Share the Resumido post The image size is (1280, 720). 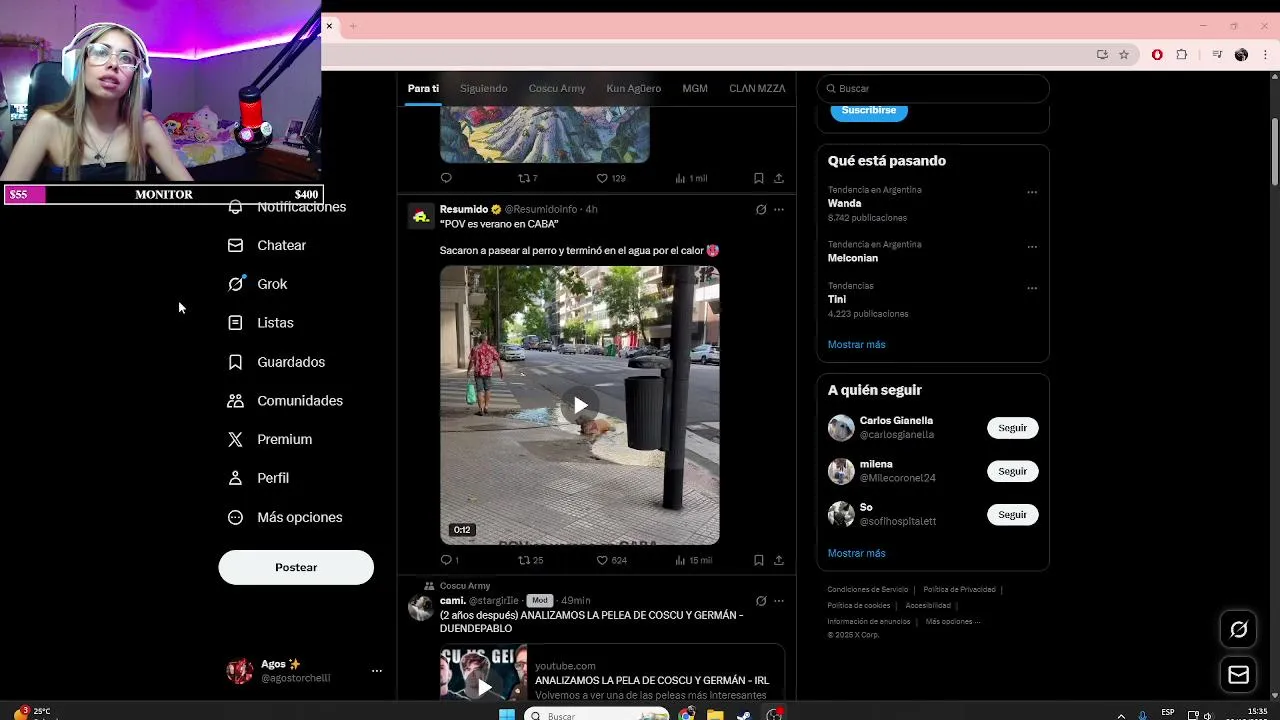coord(778,560)
